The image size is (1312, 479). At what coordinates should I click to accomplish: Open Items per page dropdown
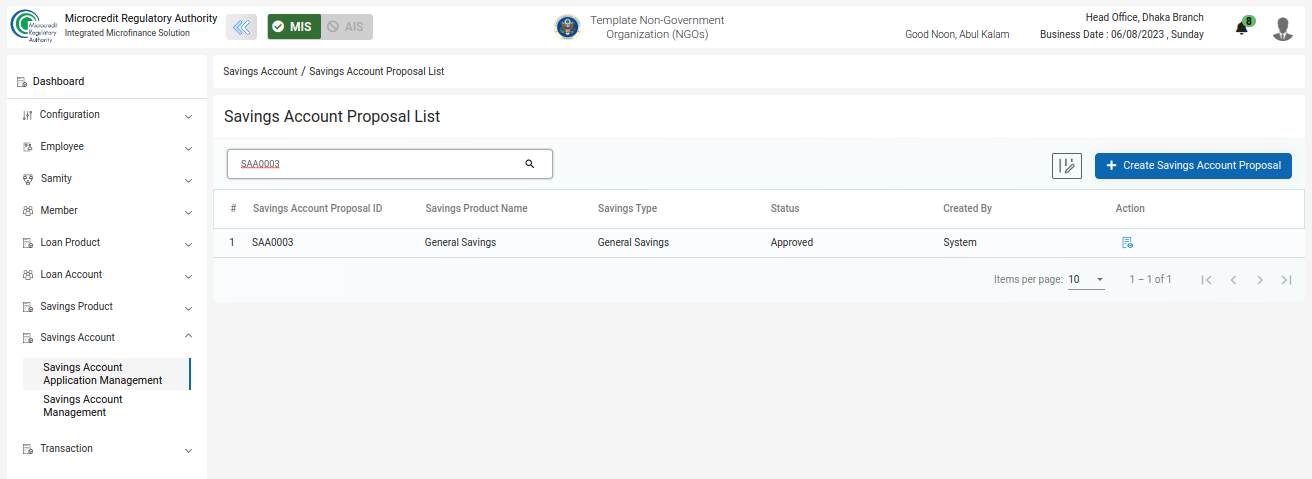(x=1086, y=280)
